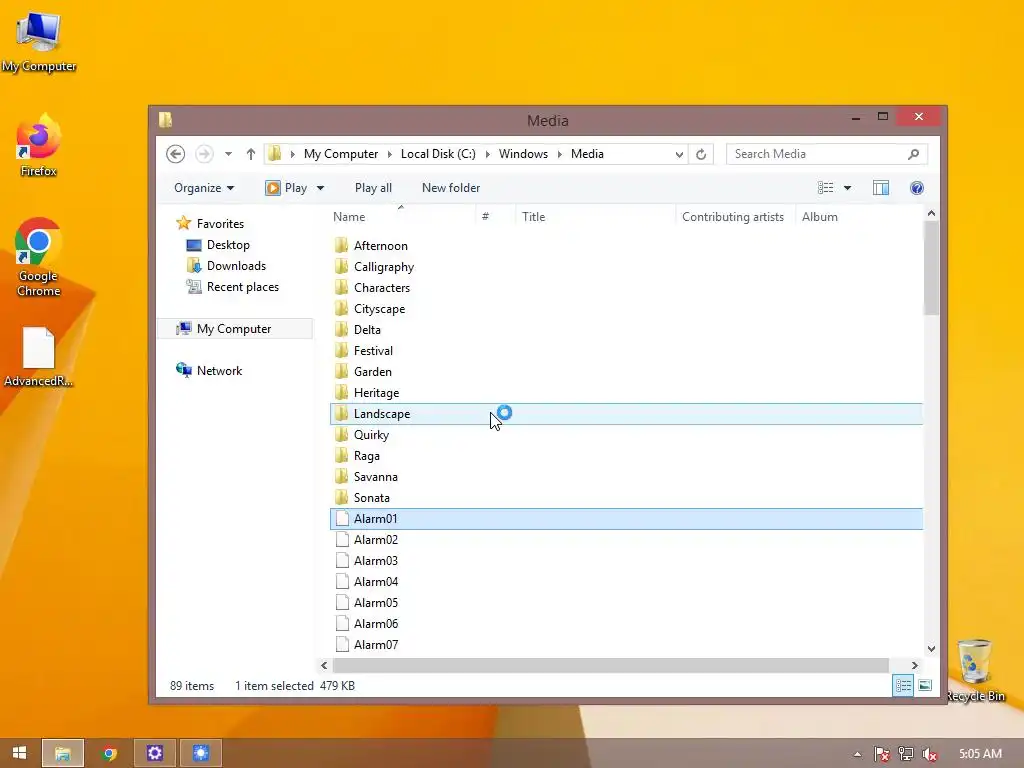Screen dimensions: 1024x768
Task: Open Google Chrome from the taskbar
Action: [x=109, y=753]
